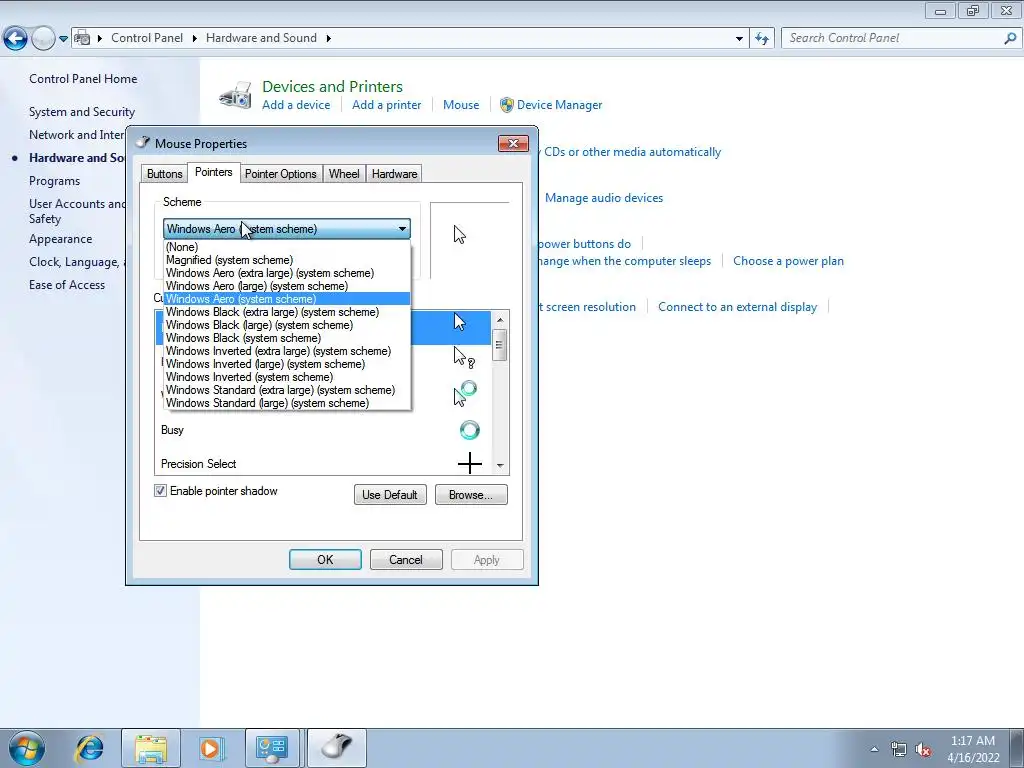Open Windows Media Player from the taskbar

(212, 748)
